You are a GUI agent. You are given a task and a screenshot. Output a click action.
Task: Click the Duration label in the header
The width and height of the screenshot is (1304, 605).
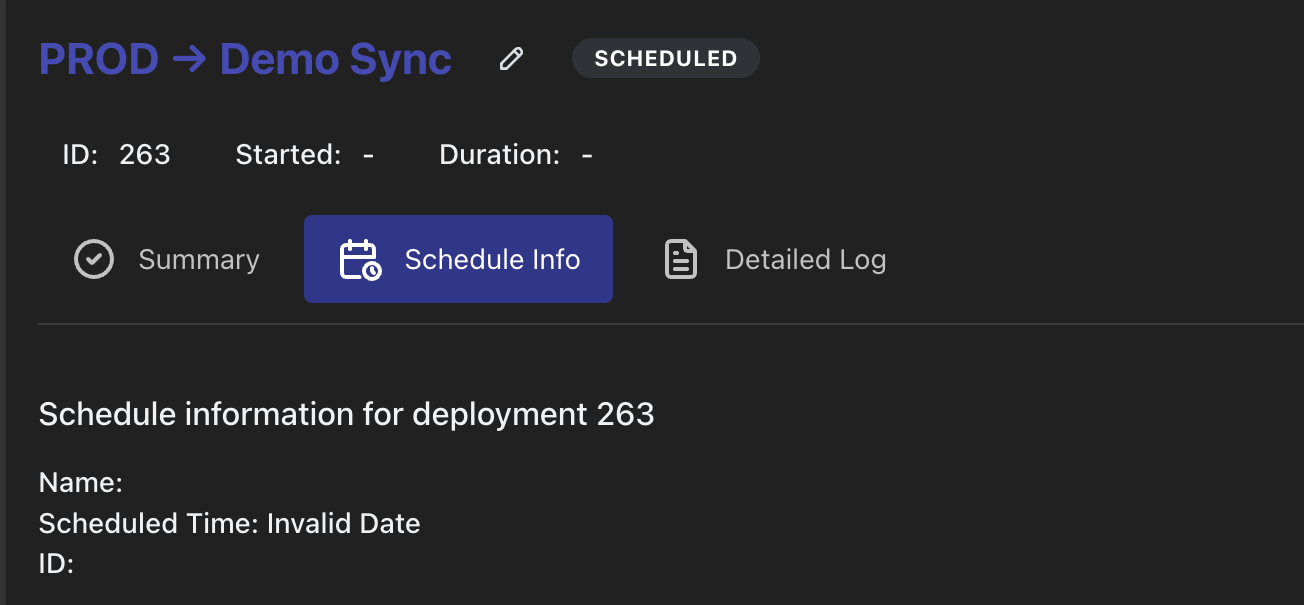(499, 155)
